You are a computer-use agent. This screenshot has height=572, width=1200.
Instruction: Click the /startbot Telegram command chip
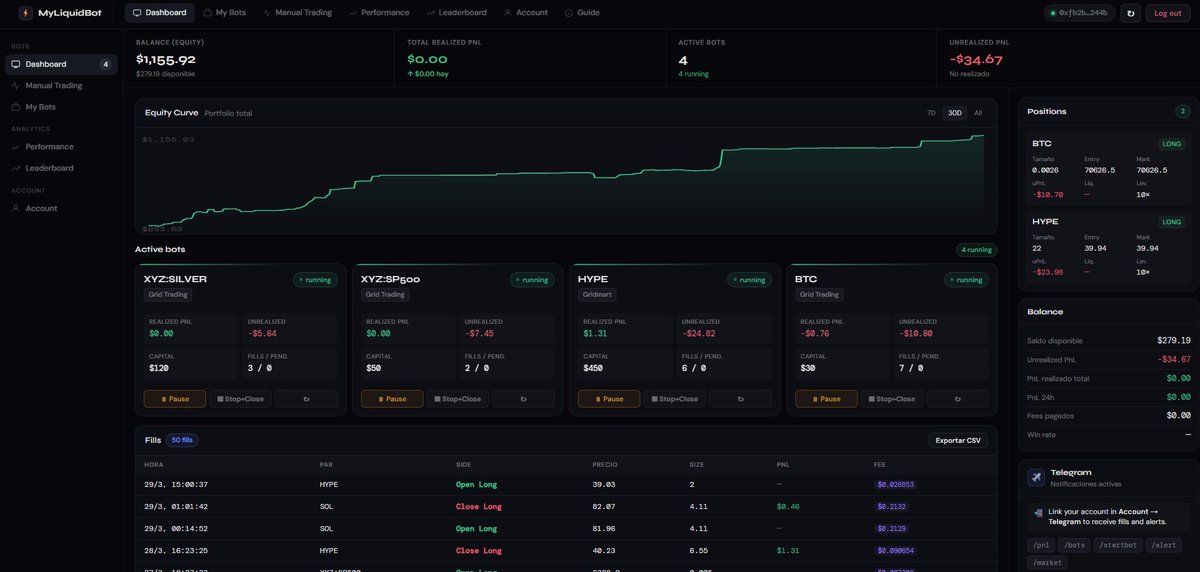[1117, 545]
